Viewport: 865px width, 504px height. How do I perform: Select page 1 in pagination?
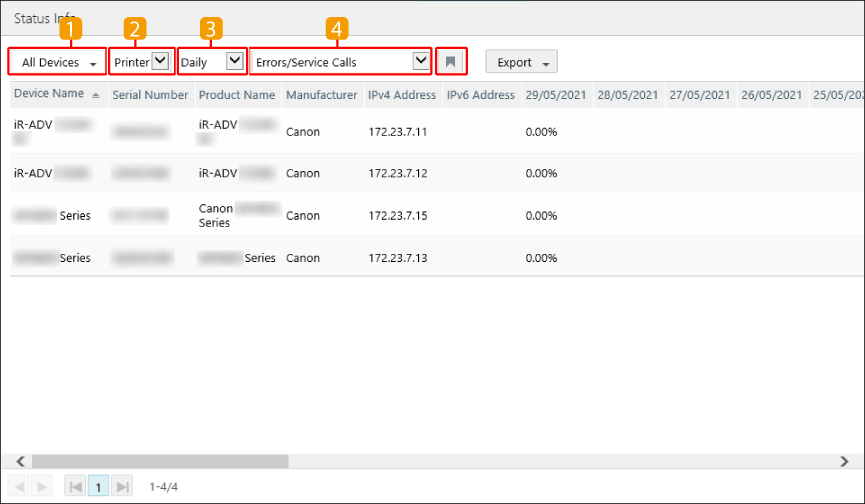click(99, 487)
